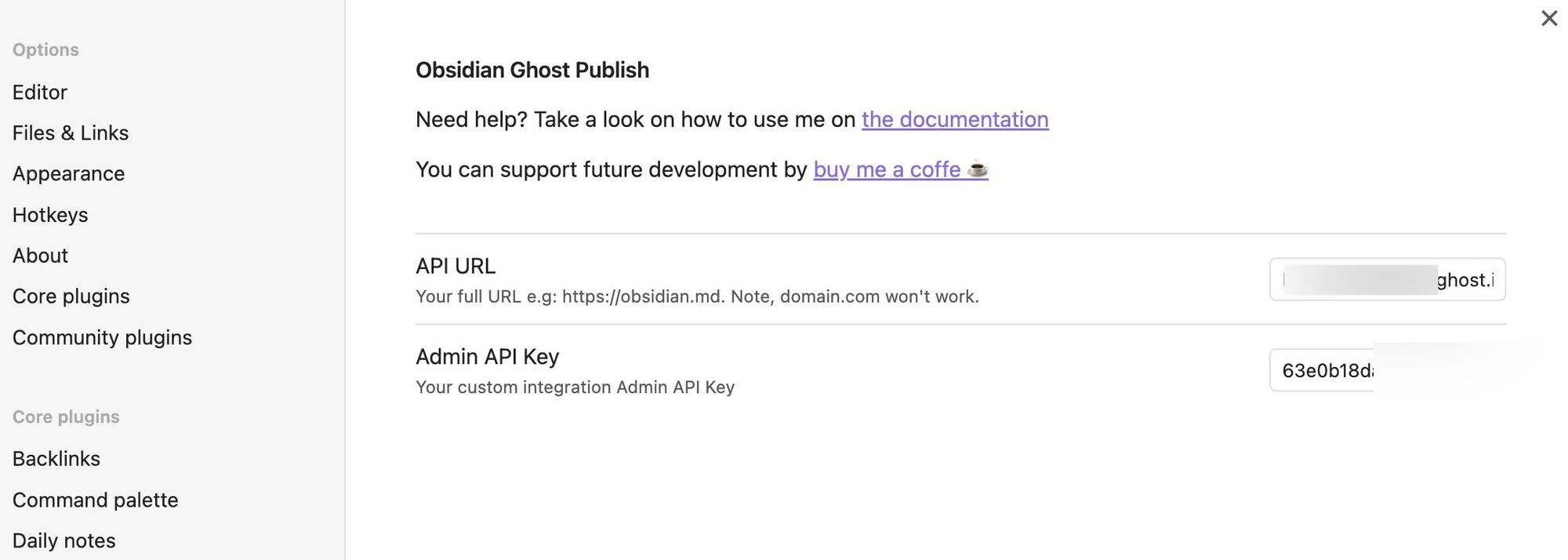Click the gray Core plugins section header

click(66, 417)
